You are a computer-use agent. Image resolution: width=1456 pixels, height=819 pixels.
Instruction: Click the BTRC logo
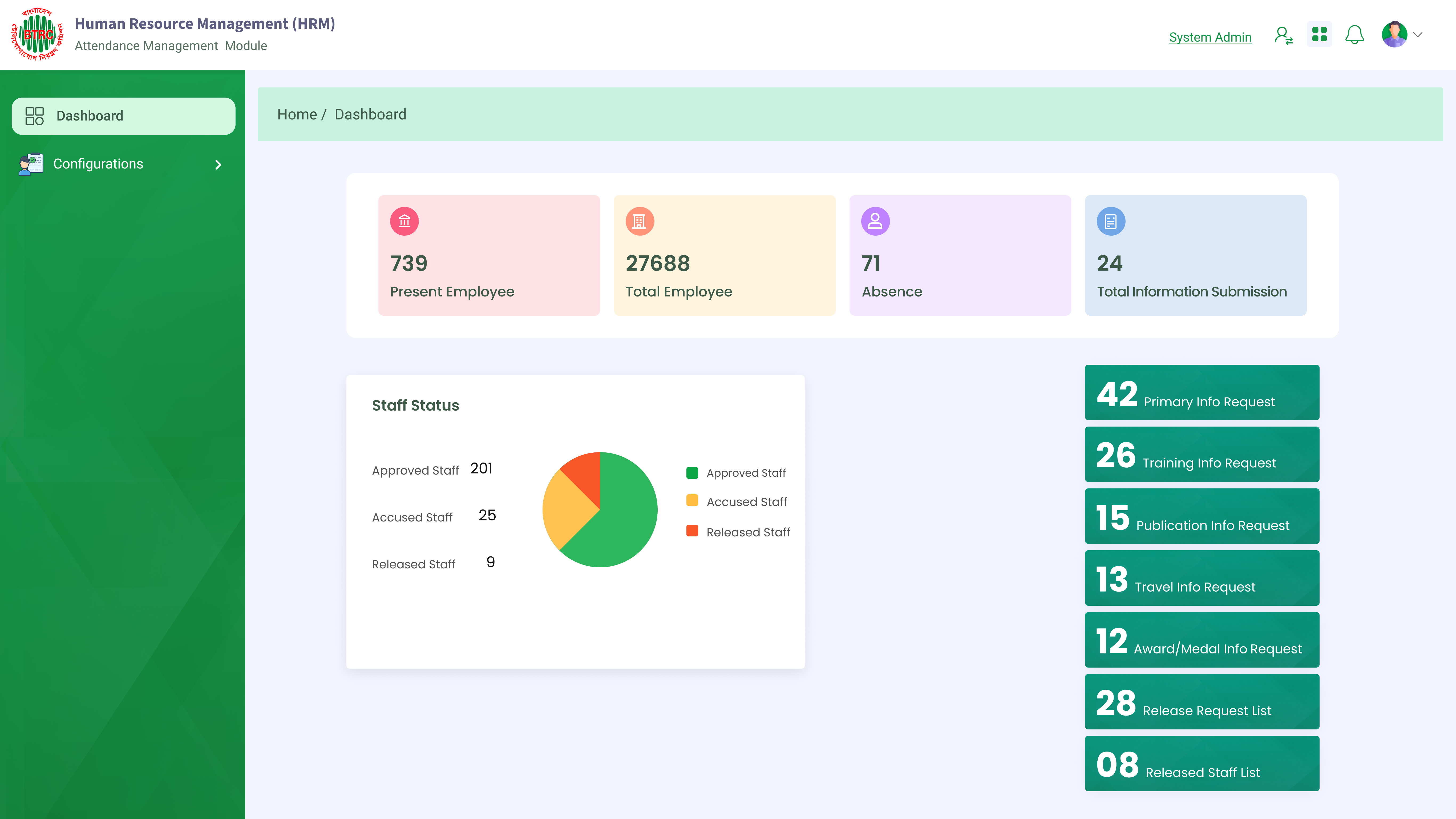(x=37, y=34)
